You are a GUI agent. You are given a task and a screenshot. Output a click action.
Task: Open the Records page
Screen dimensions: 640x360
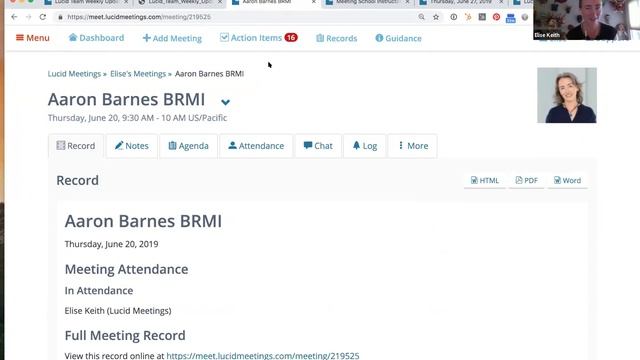click(x=337, y=38)
